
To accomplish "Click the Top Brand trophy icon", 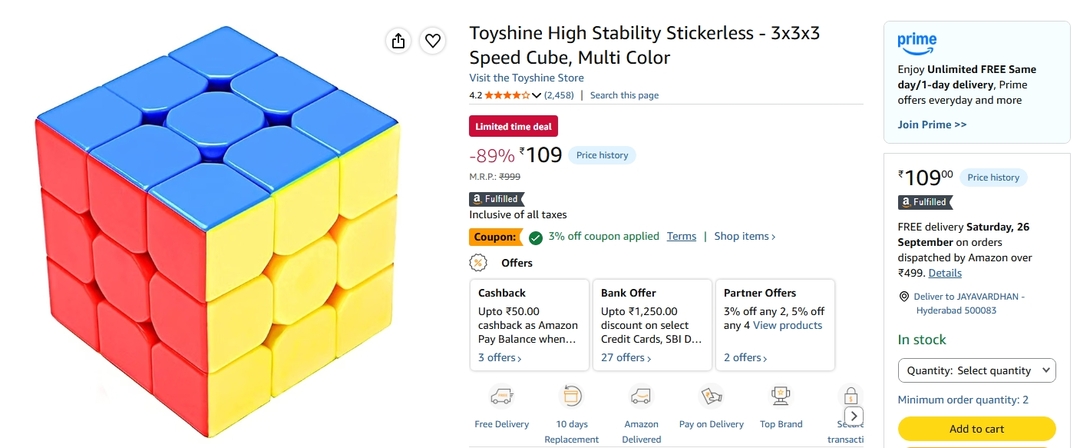I will (781, 397).
